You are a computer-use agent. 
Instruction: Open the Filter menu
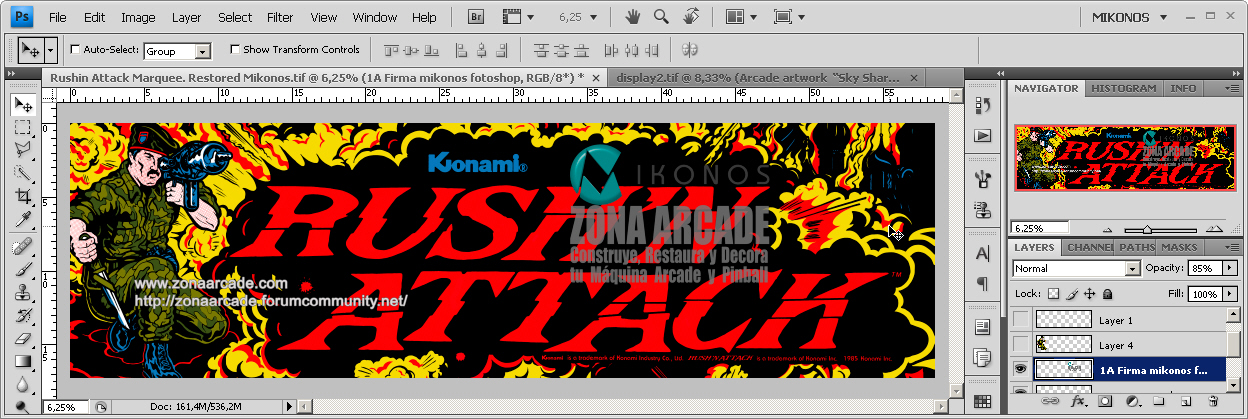pyautogui.click(x=280, y=17)
